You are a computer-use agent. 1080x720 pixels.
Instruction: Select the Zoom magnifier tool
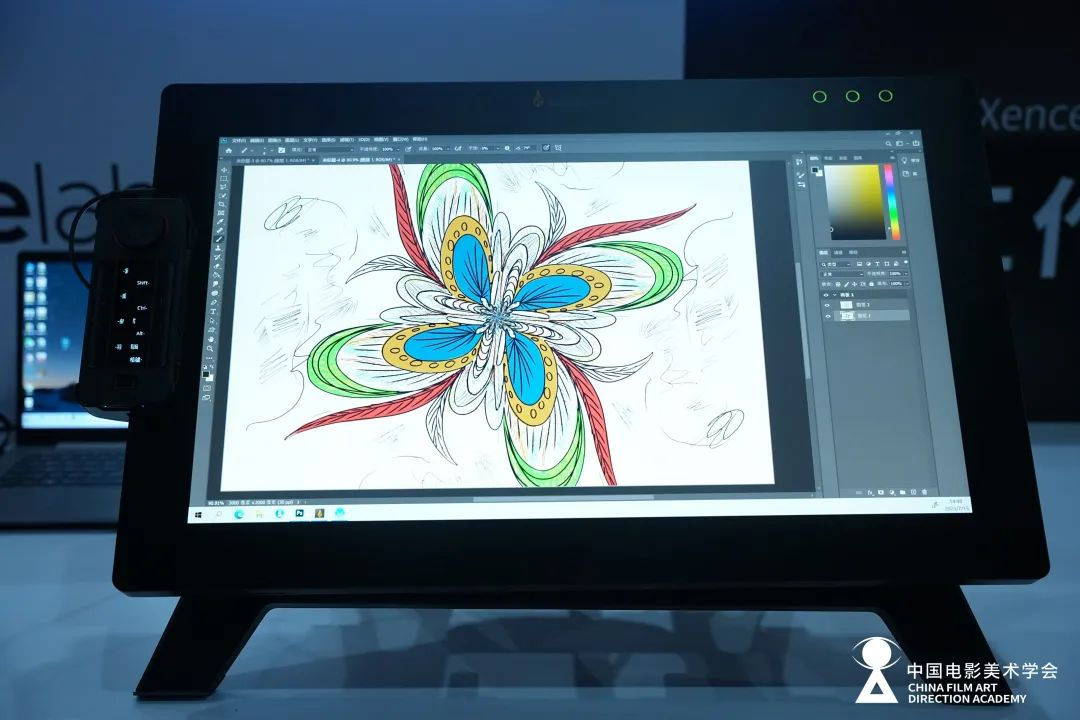(x=210, y=349)
